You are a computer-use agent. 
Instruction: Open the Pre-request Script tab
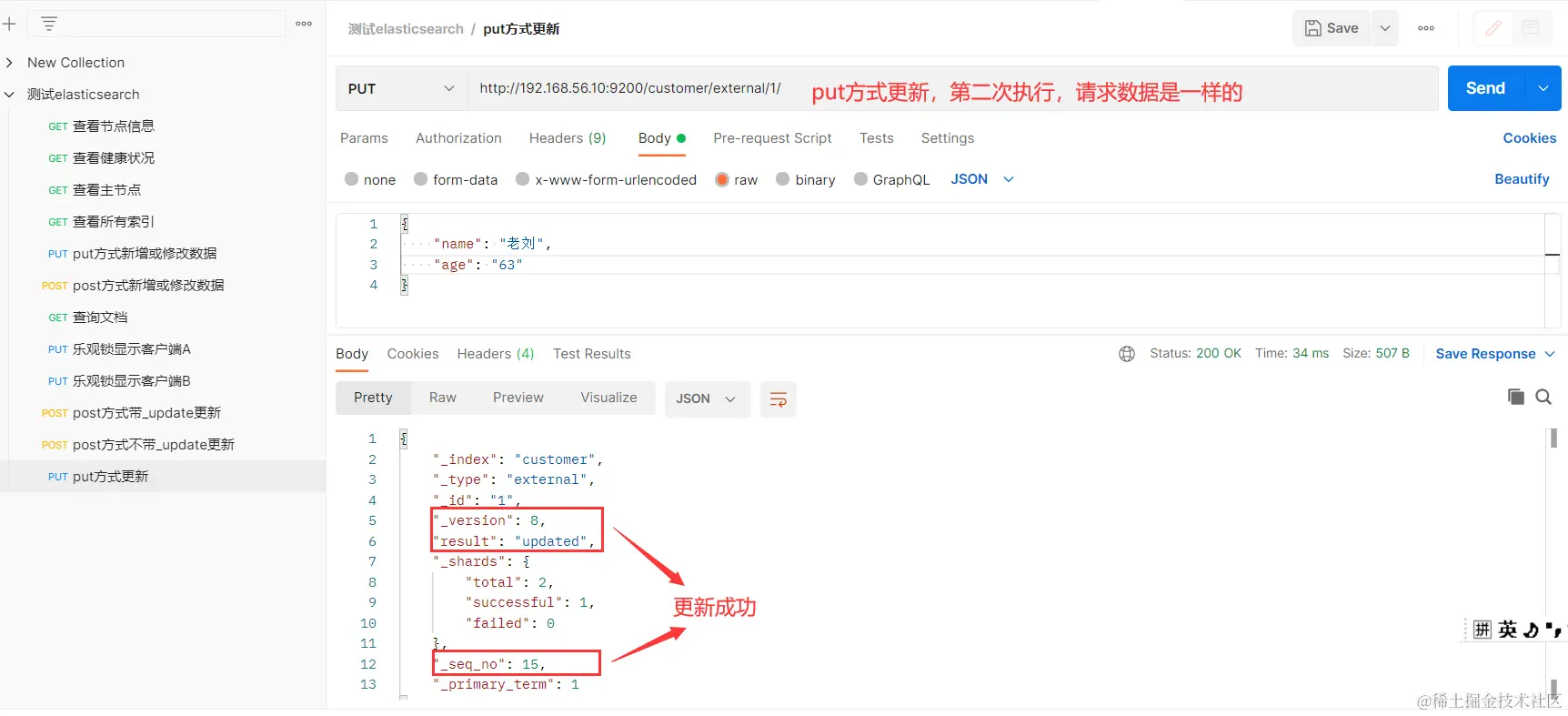coord(772,138)
